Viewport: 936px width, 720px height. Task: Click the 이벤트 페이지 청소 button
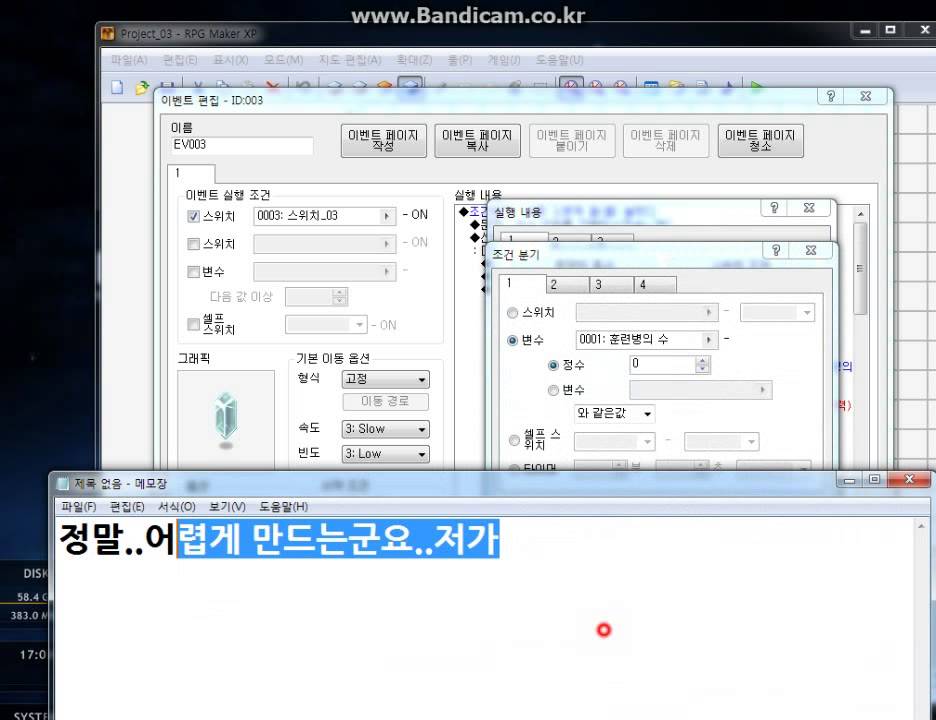[x=760, y=141]
